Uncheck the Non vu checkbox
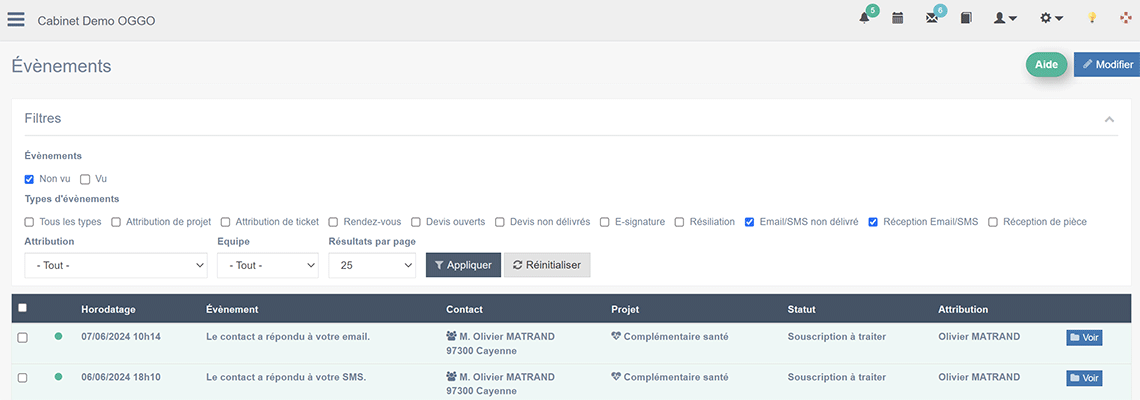 (30, 179)
